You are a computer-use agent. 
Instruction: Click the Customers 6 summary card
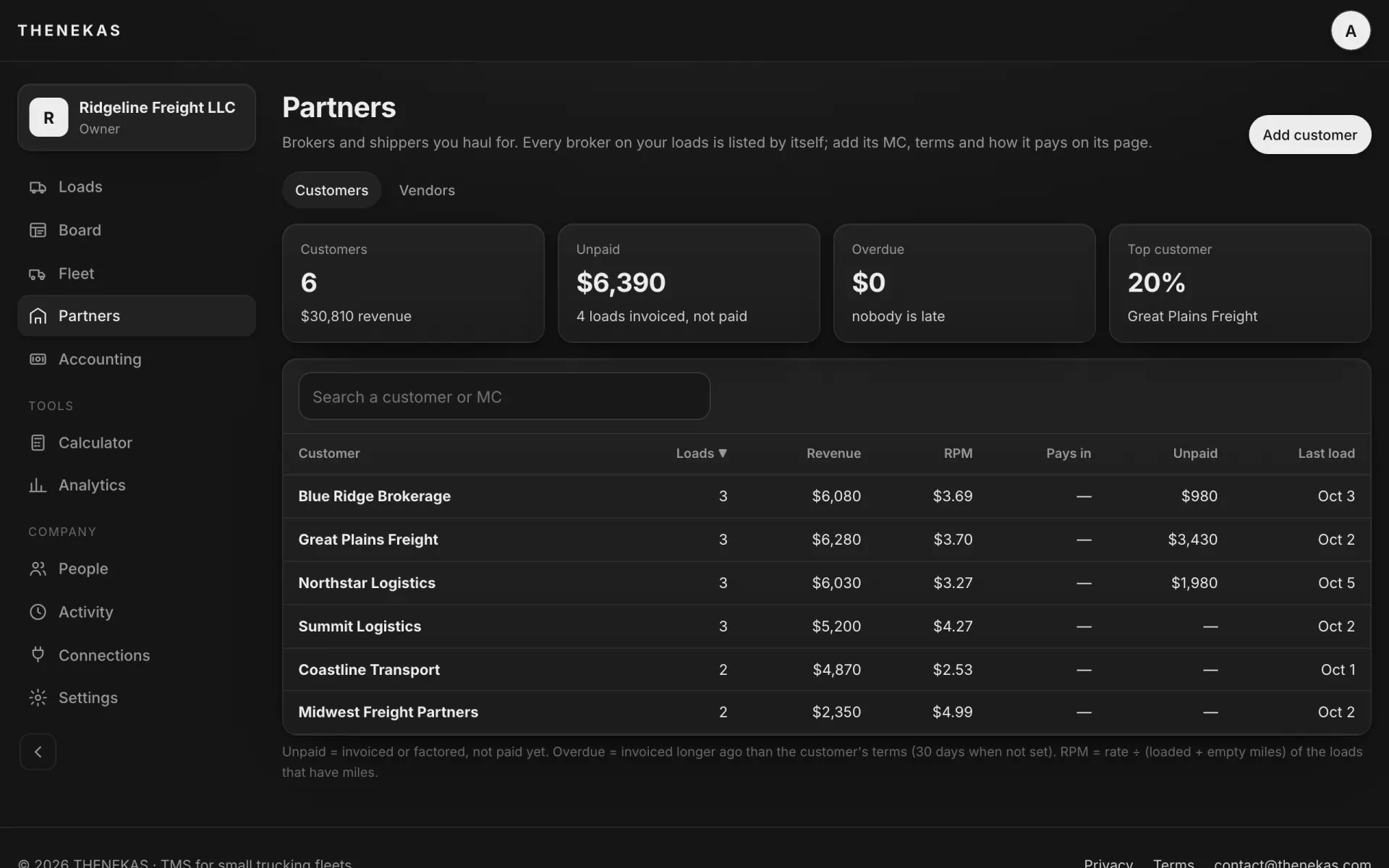pos(413,283)
